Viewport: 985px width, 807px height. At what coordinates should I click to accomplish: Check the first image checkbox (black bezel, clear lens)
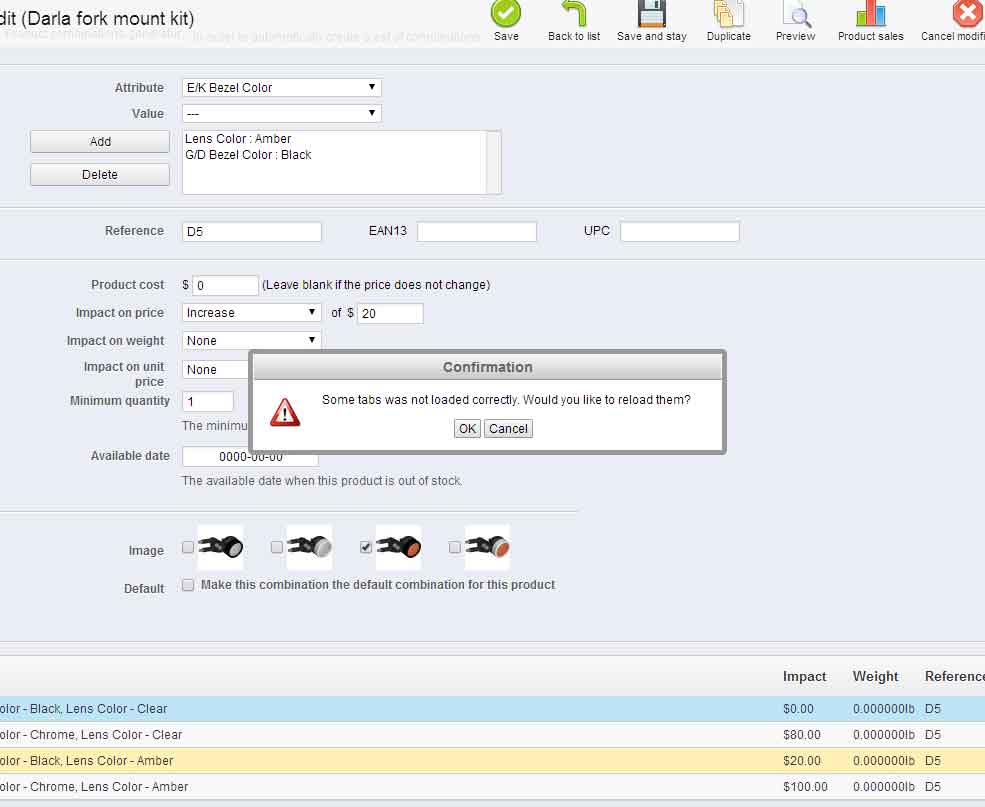[x=188, y=547]
